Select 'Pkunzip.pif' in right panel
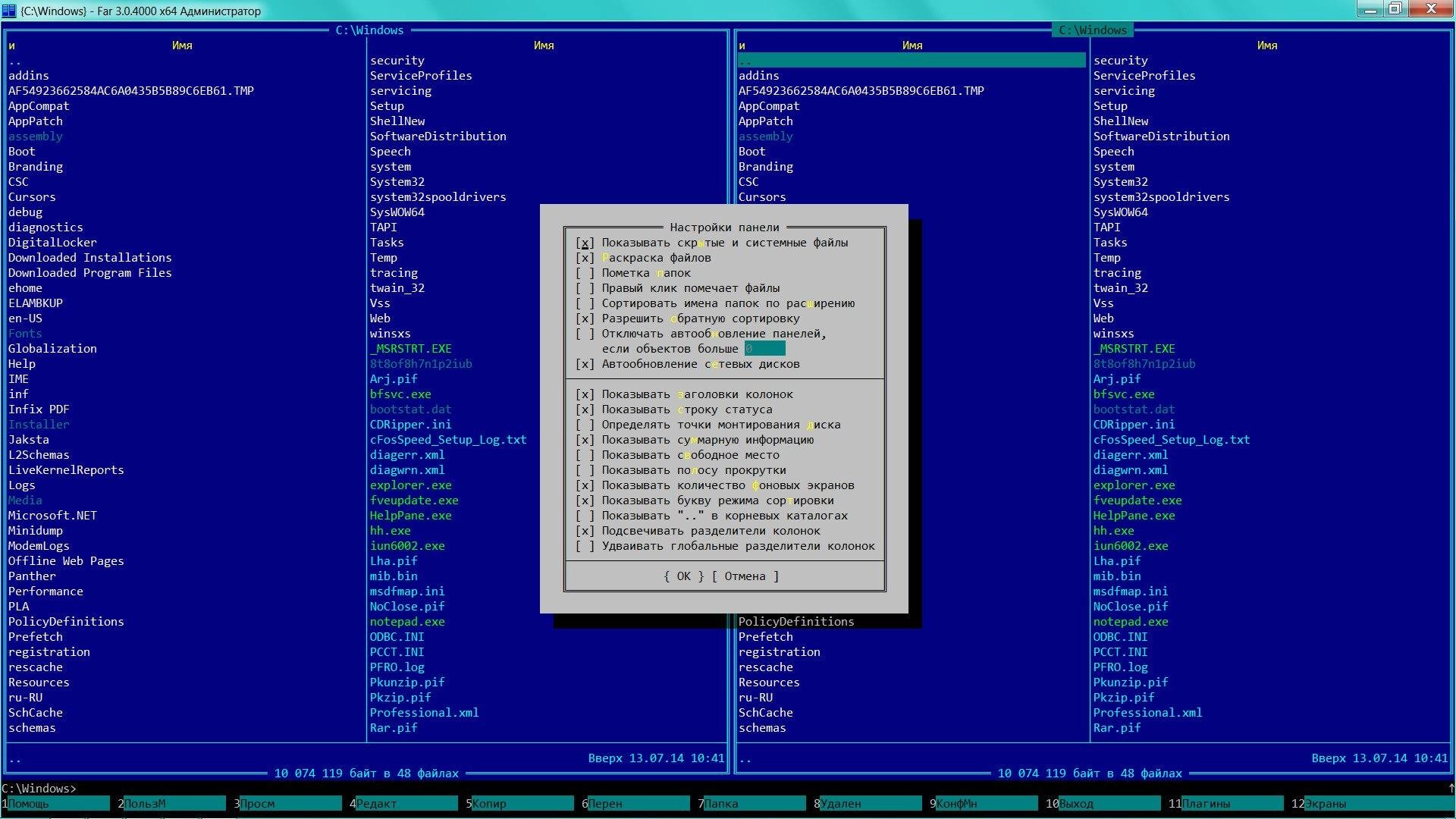Screen dimensions: 1456x819 [x=1130, y=682]
